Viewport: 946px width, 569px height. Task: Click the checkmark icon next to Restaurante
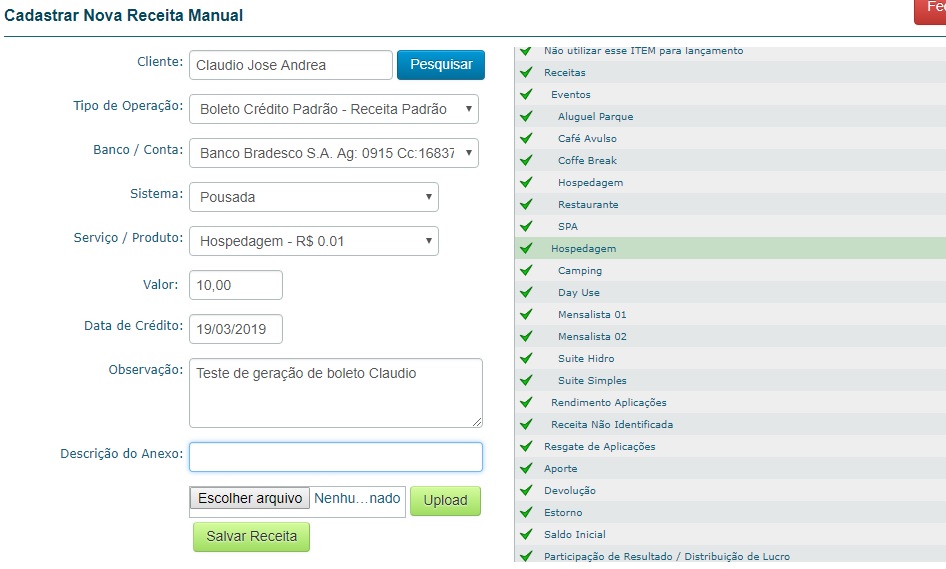pos(526,205)
